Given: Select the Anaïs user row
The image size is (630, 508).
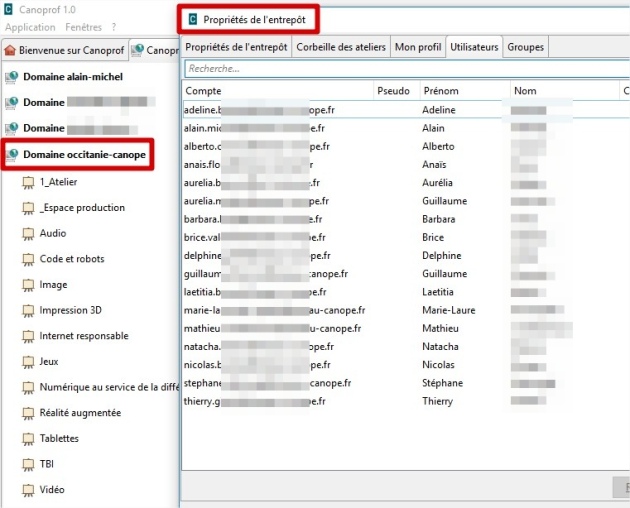Looking at the screenshot, I should 406,164.
